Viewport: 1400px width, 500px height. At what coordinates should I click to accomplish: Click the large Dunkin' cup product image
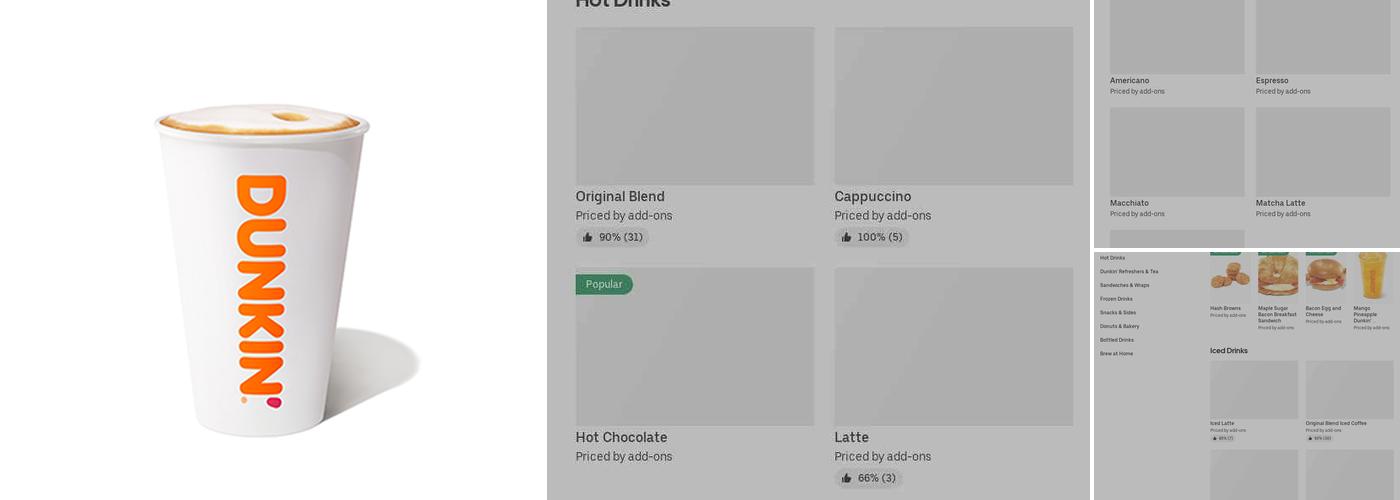point(265,270)
